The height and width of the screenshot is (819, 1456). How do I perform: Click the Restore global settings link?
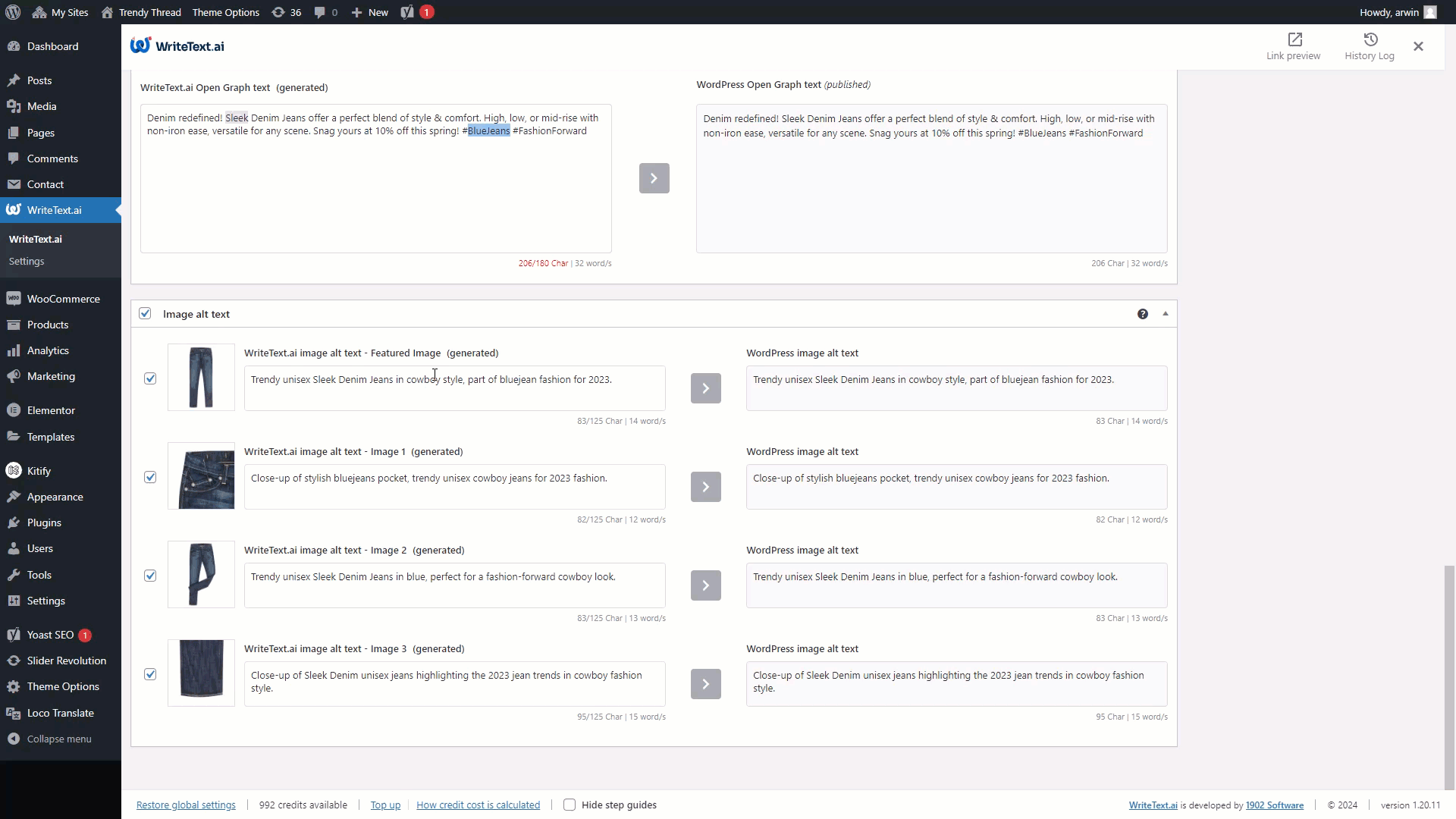(186, 805)
